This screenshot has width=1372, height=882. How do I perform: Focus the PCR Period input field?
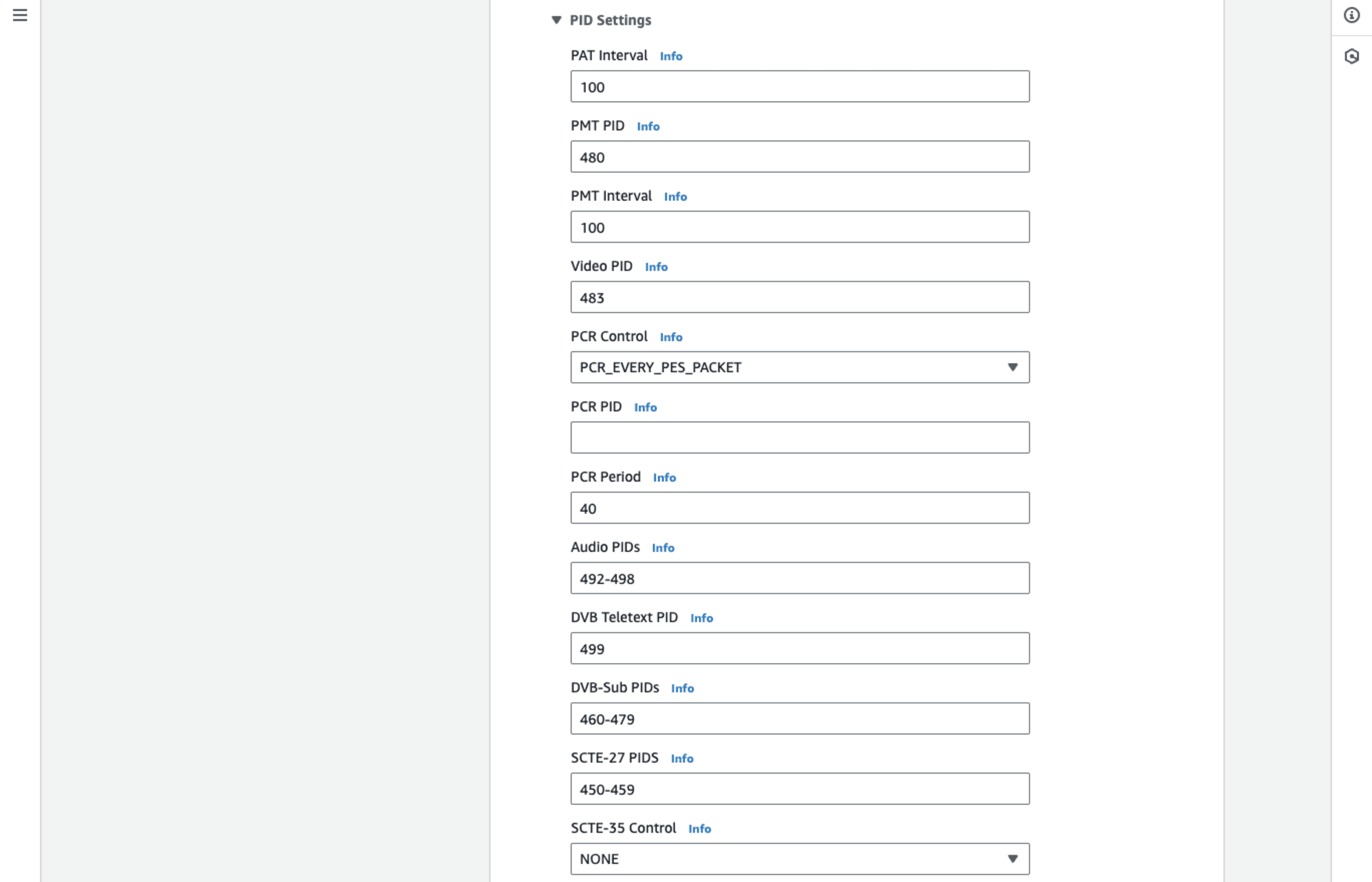point(800,508)
